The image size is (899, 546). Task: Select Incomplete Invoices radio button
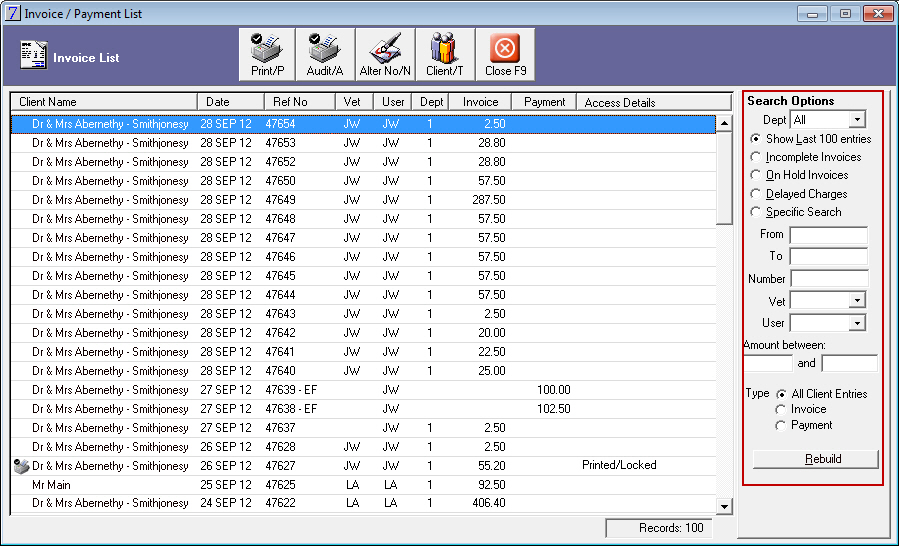pos(756,157)
